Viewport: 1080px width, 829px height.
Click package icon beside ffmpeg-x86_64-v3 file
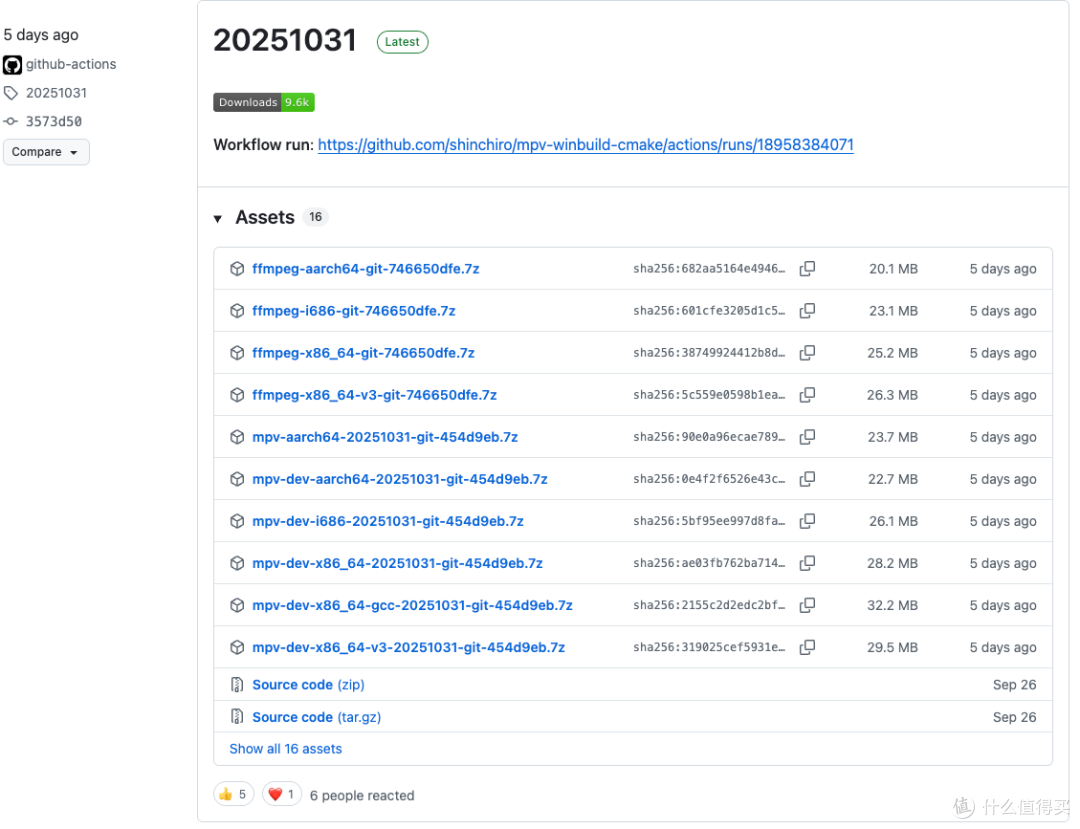point(237,395)
